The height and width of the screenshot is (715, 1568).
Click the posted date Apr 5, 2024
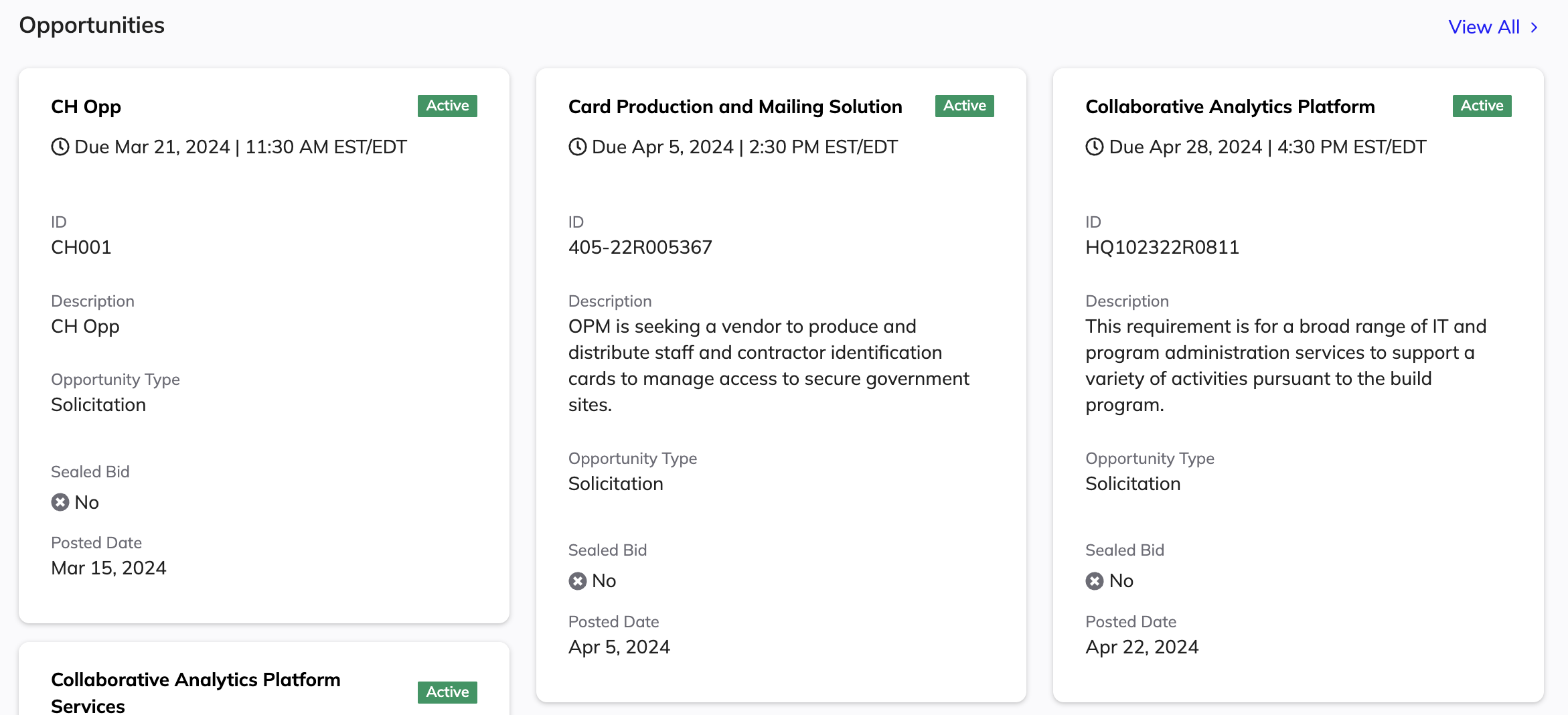[619, 647]
